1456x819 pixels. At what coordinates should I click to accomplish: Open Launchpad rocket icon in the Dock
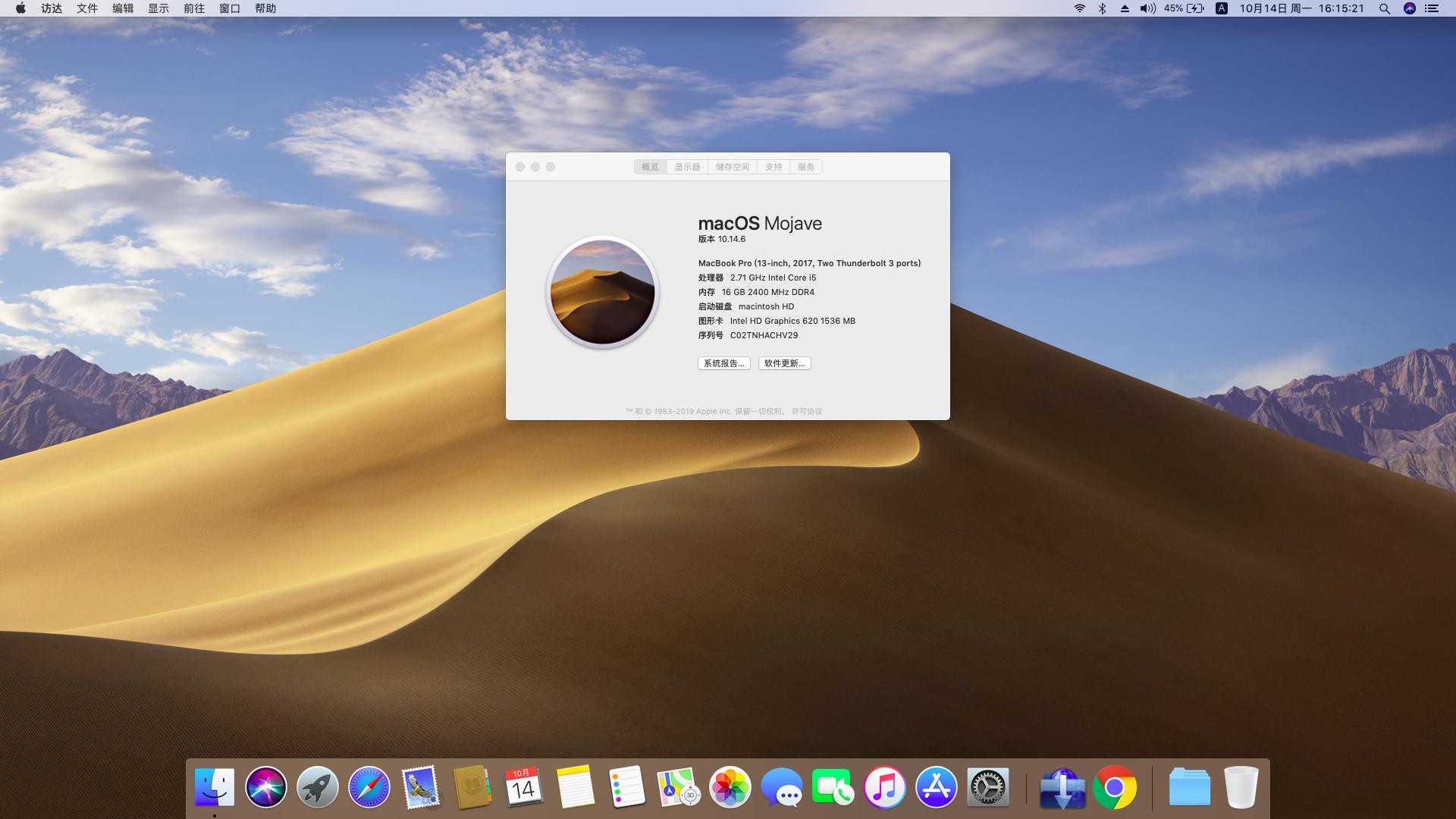point(317,786)
